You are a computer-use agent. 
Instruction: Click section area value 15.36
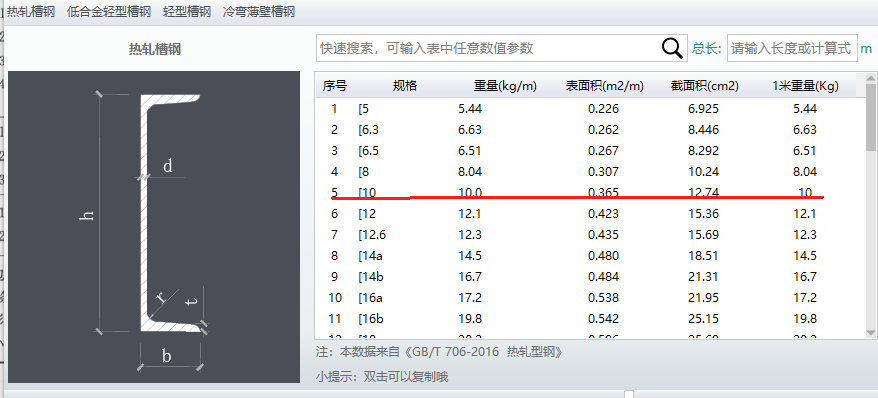703,213
